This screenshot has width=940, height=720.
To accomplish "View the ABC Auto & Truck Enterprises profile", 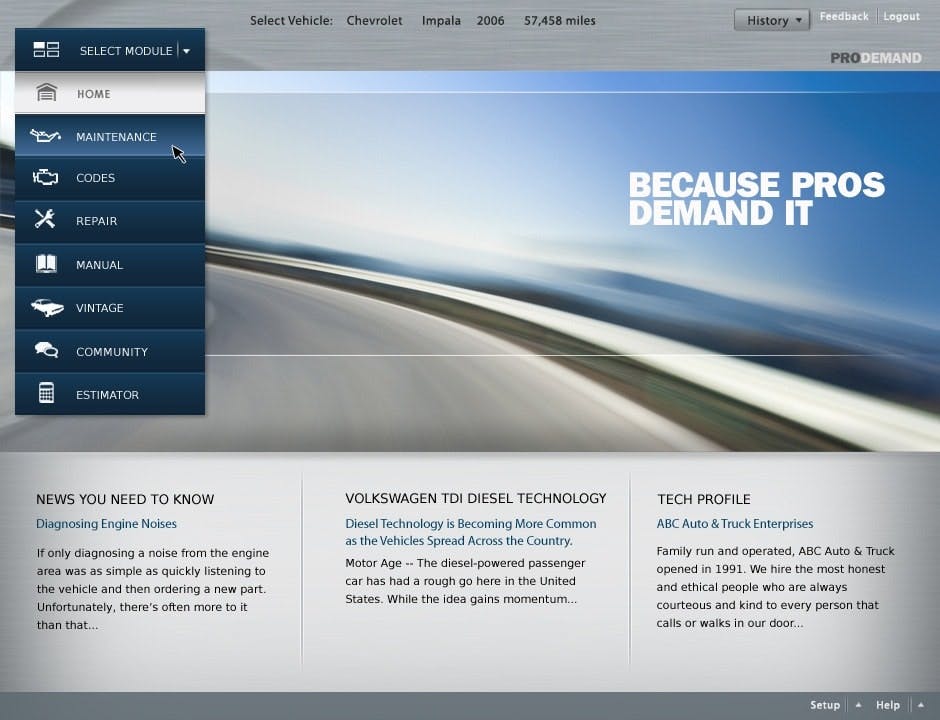I will tap(734, 523).
